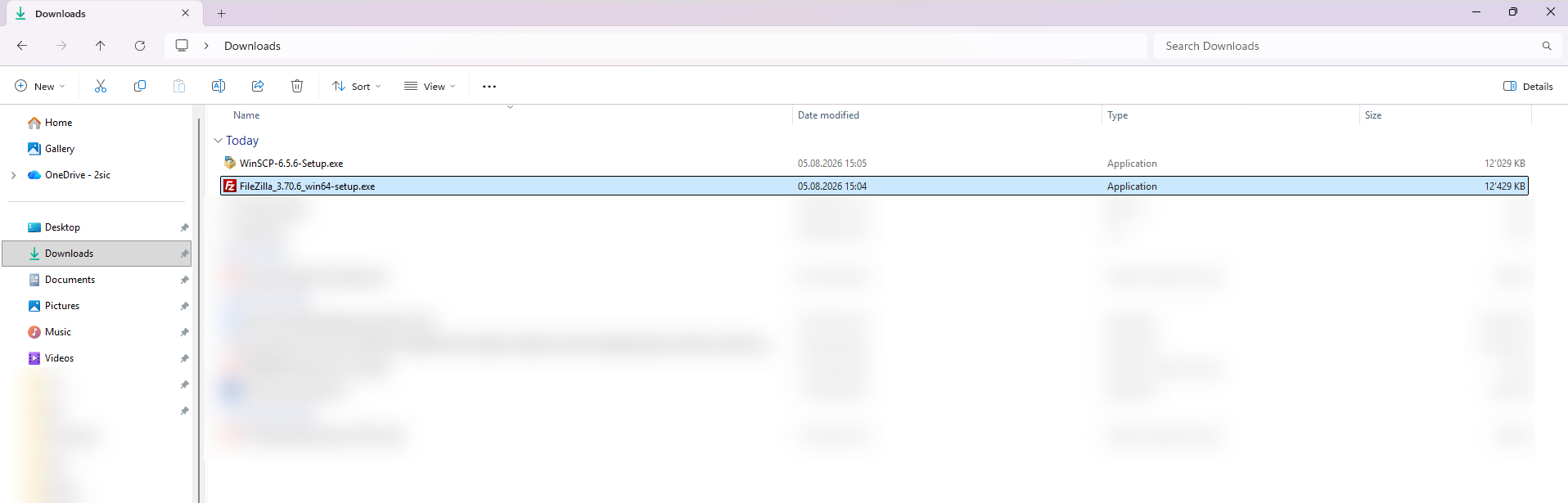Sort by Date modified column header
This screenshot has width=1568, height=503.
[828, 115]
